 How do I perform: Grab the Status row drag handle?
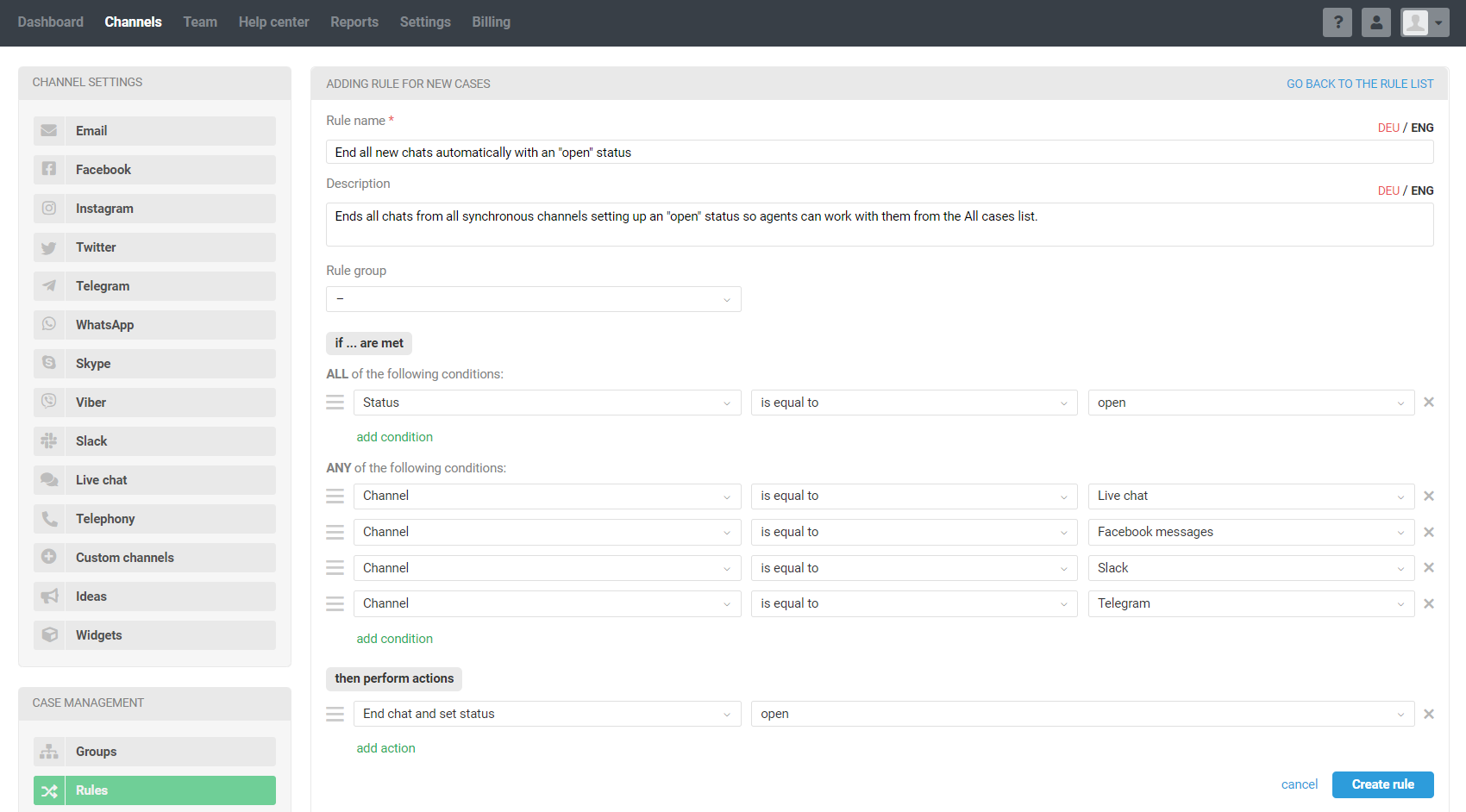[335, 403]
